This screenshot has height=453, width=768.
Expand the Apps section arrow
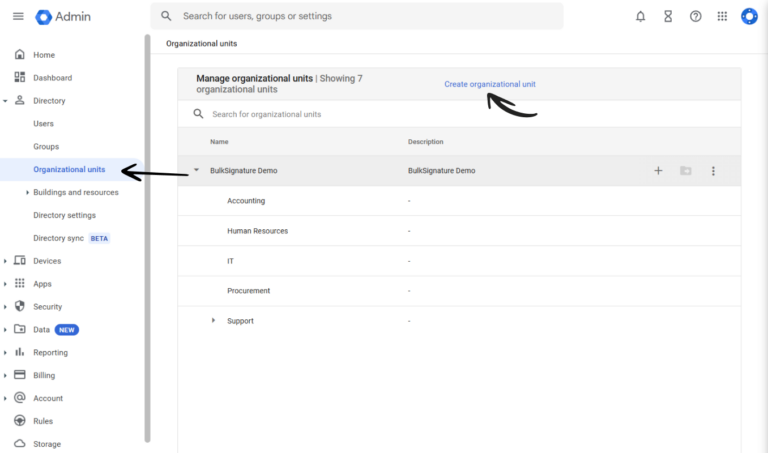(5, 284)
